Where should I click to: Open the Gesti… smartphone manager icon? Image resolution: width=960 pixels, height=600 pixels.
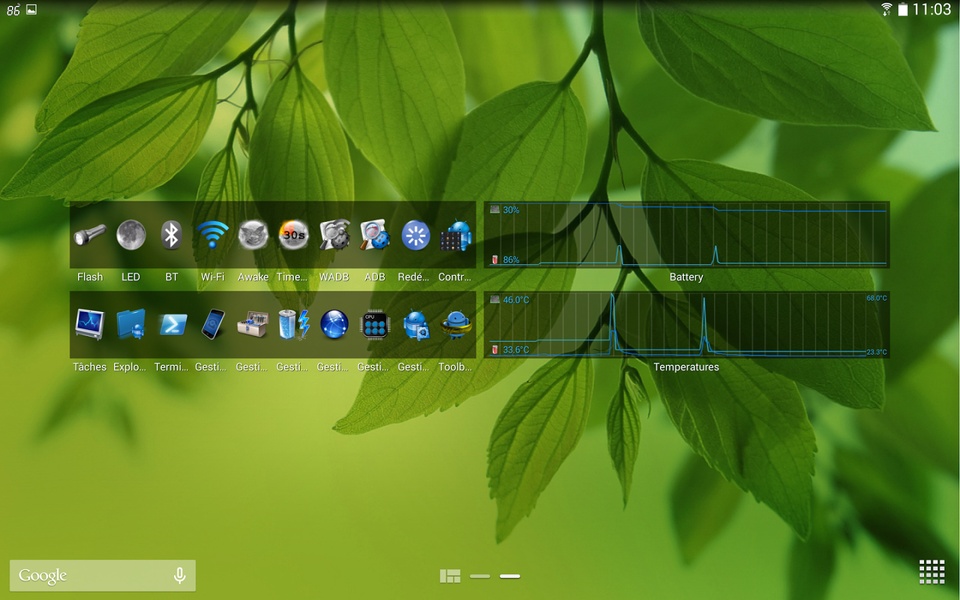click(212, 324)
